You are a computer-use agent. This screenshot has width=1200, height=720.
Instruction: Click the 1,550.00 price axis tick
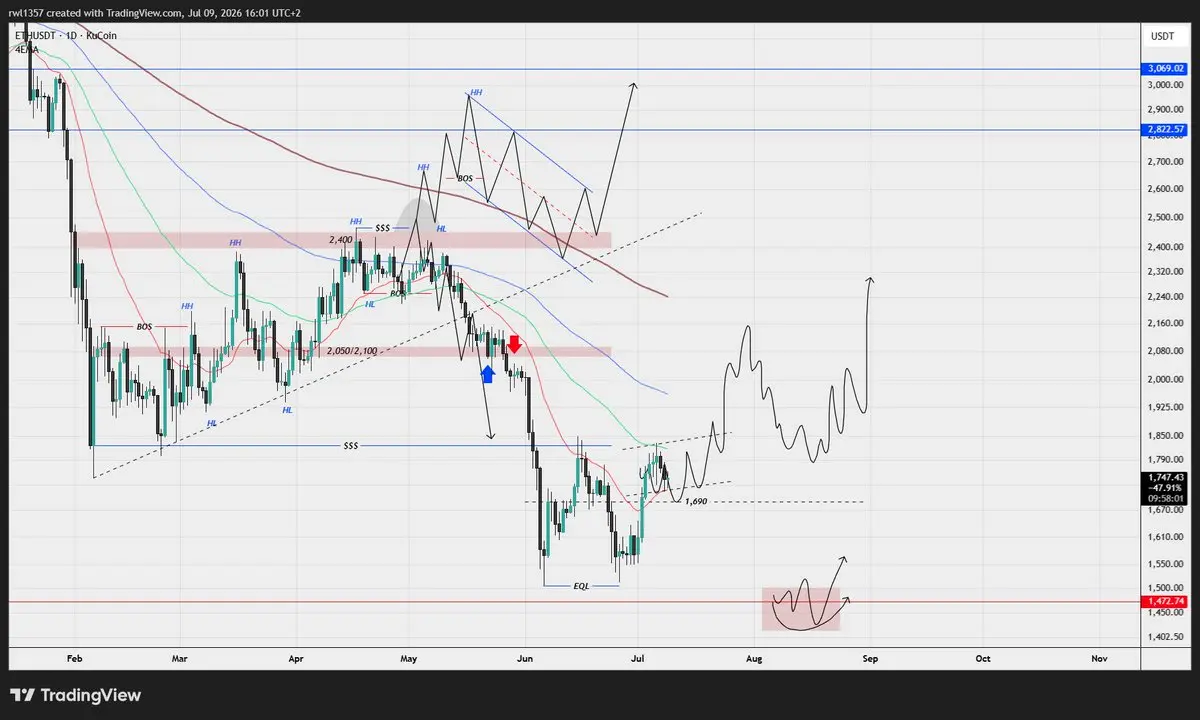(1166, 565)
